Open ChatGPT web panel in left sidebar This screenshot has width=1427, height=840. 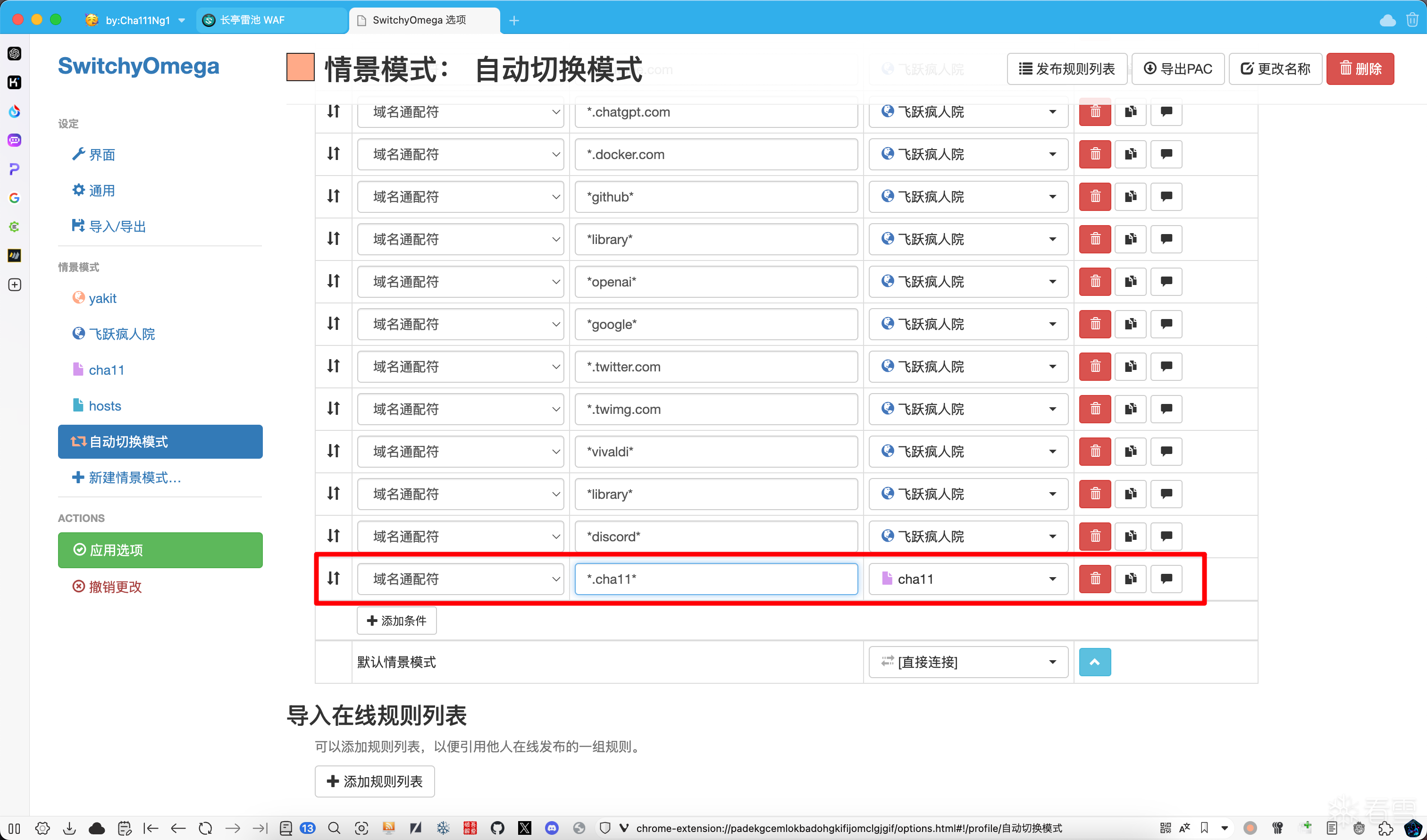point(15,53)
